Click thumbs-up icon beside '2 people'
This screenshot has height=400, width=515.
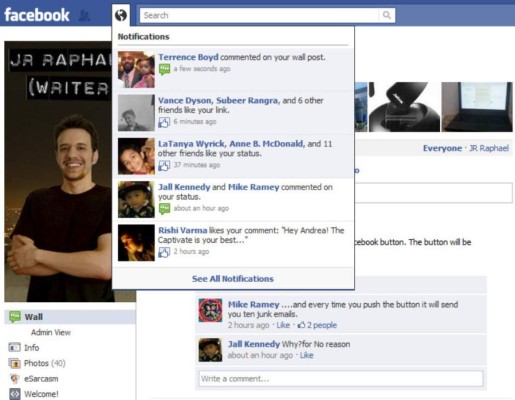[x=301, y=325]
